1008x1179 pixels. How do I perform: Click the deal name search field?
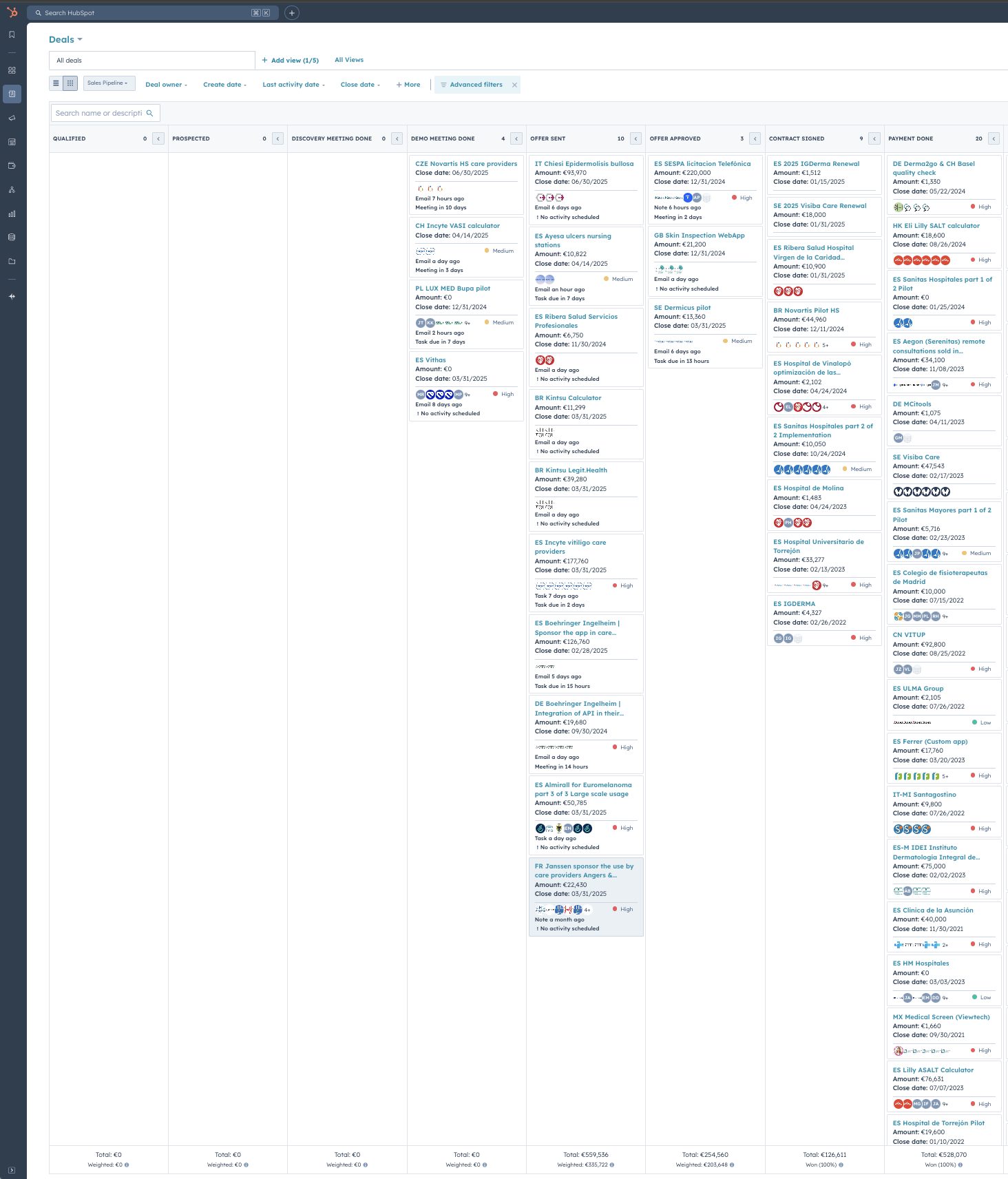(x=99, y=113)
